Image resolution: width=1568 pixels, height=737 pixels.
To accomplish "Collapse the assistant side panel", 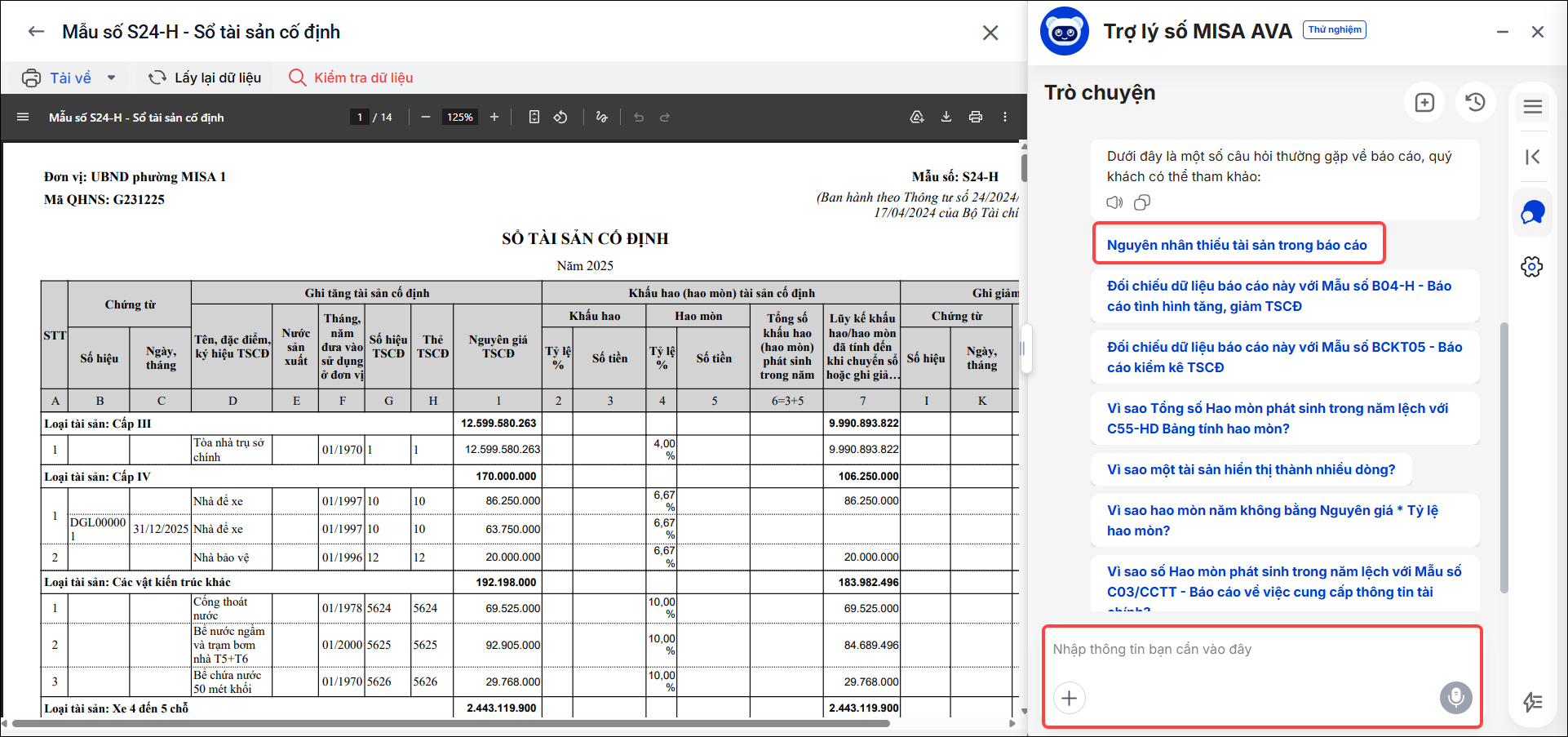I will coord(1533,157).
